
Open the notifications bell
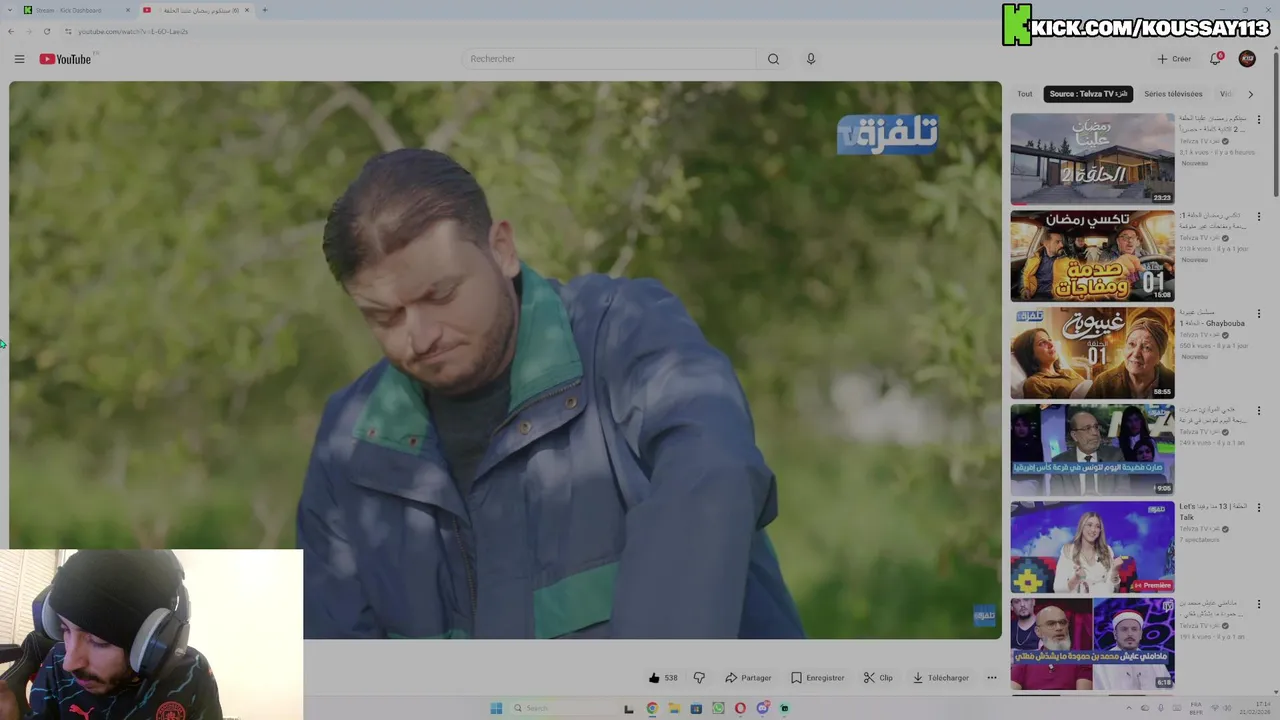1216,59
